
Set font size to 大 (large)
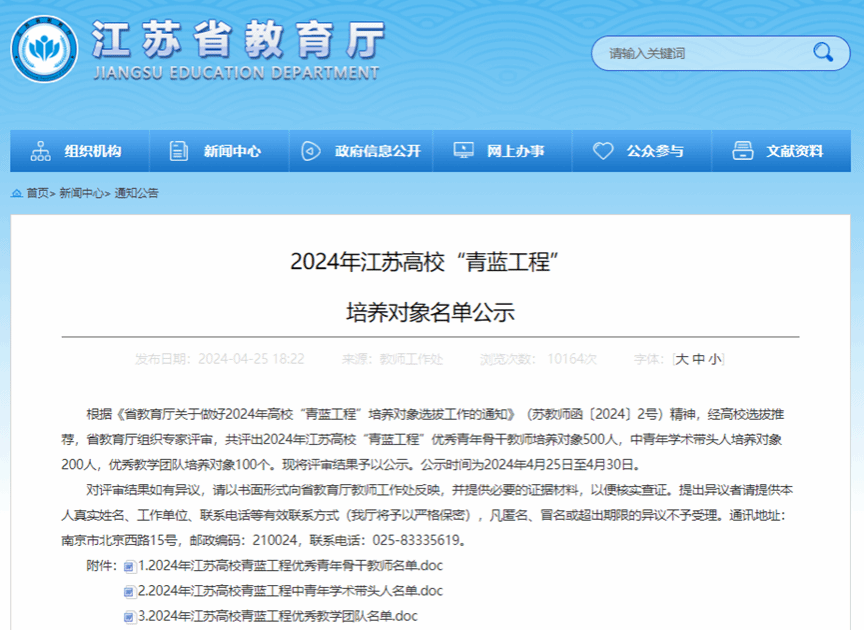click(x=682, y=359)
